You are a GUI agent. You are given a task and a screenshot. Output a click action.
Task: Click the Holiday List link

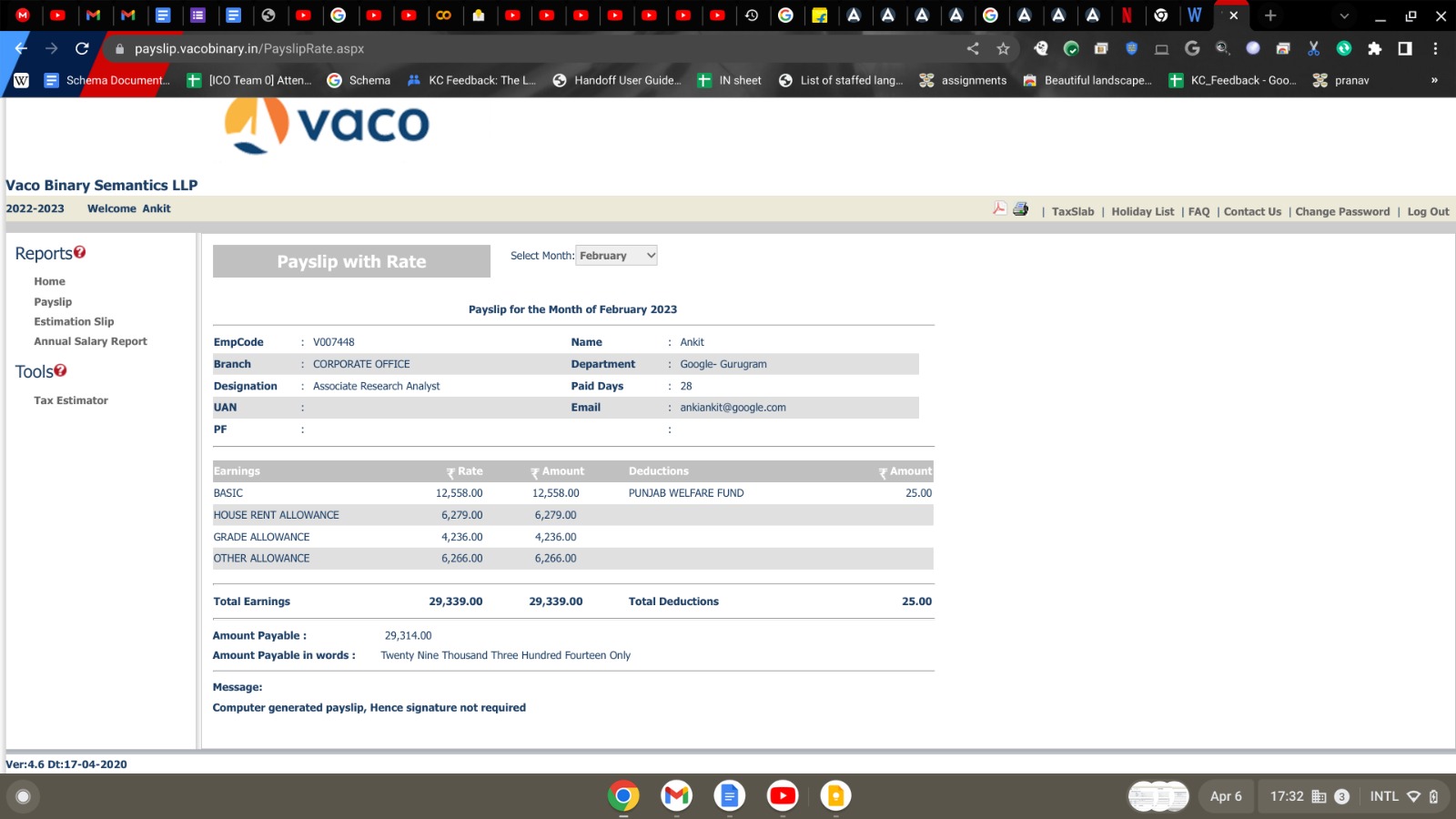1142,211
